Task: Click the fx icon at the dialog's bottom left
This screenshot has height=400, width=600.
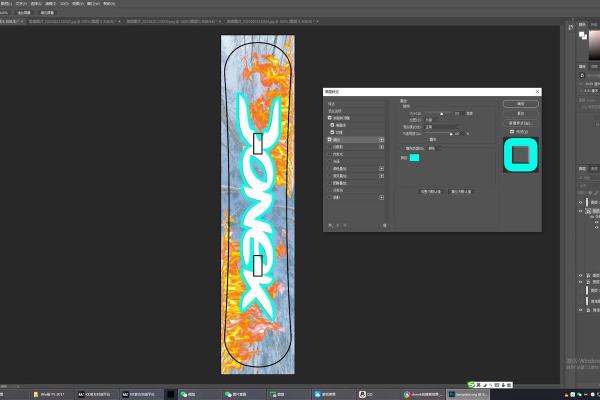Action: (x=329, y=225)
